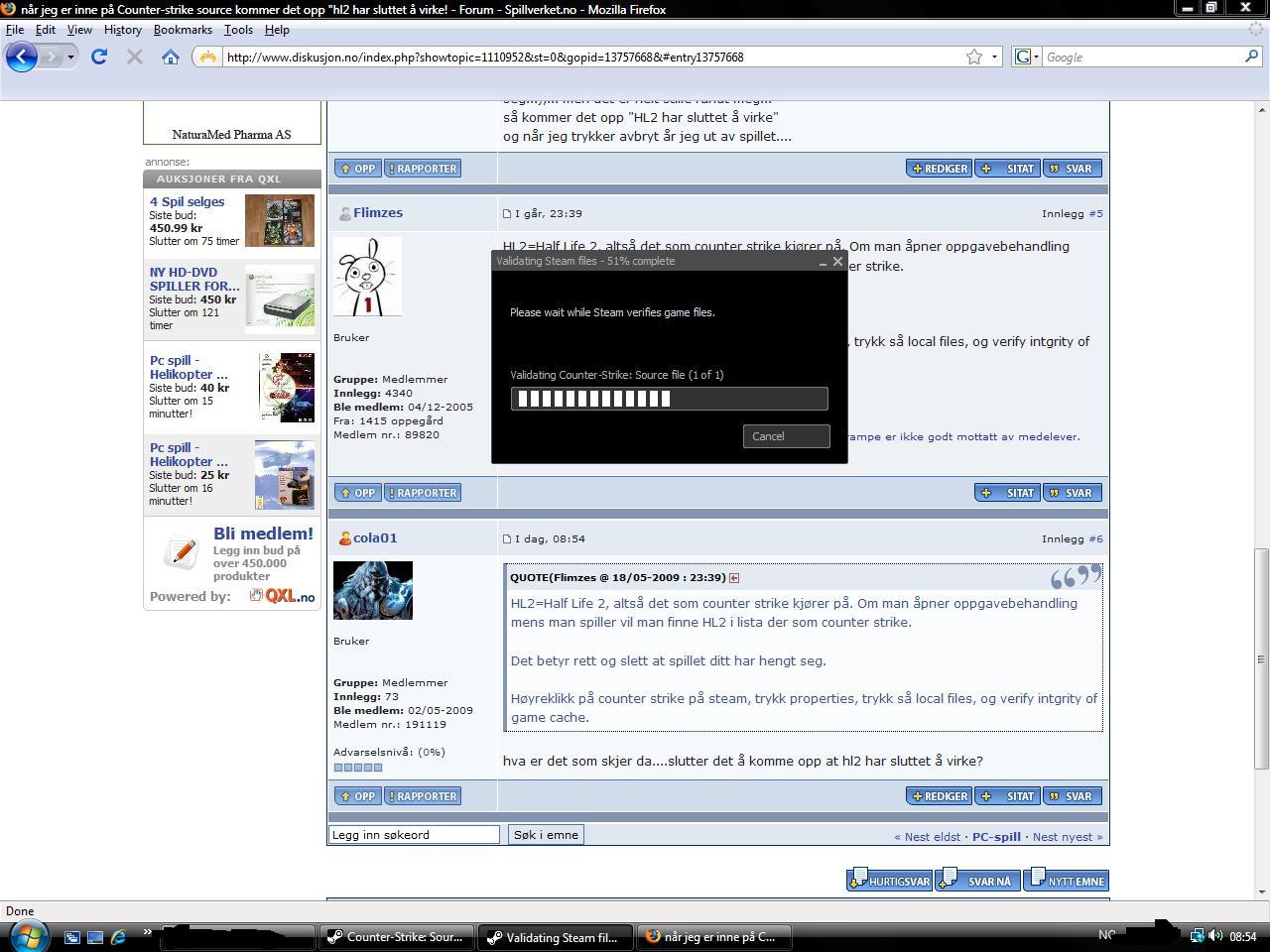The height and width of the screenshot is (952, 1270).
Task: Click the quote source arrow icon
Action: pos(734,577)
